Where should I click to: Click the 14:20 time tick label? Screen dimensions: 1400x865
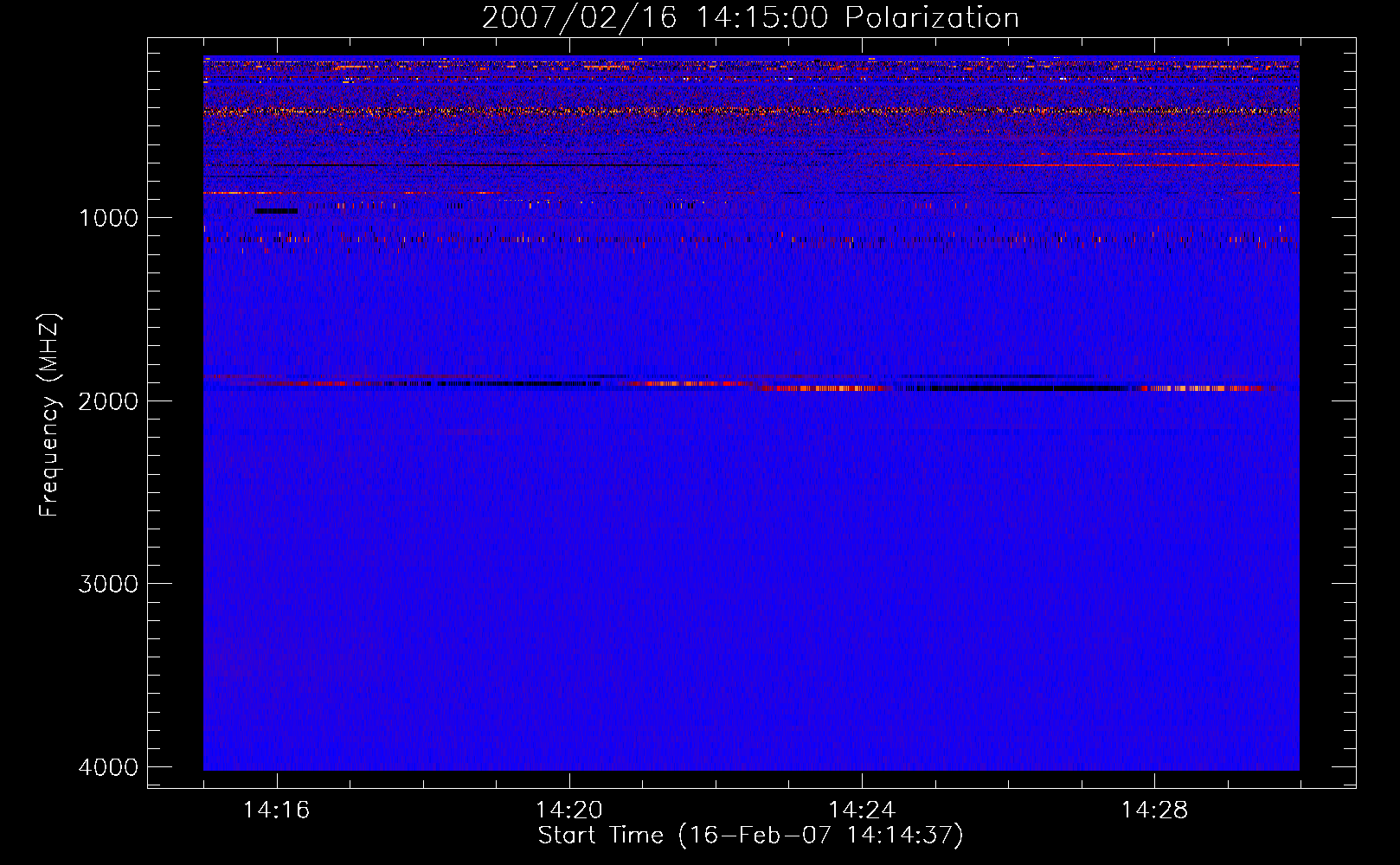coord(569,810)
